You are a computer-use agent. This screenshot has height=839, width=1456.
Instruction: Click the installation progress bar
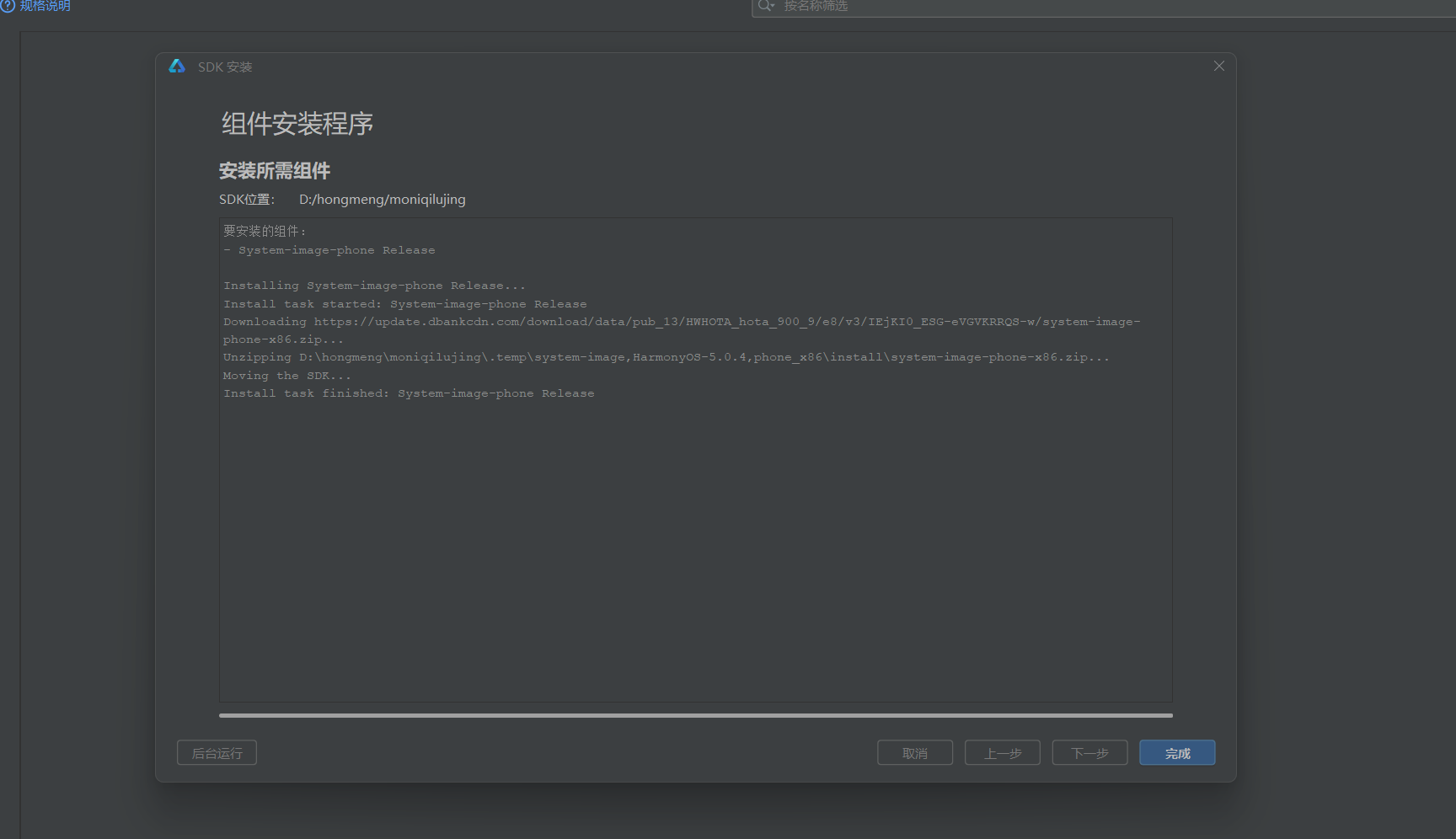pos(696,715)
